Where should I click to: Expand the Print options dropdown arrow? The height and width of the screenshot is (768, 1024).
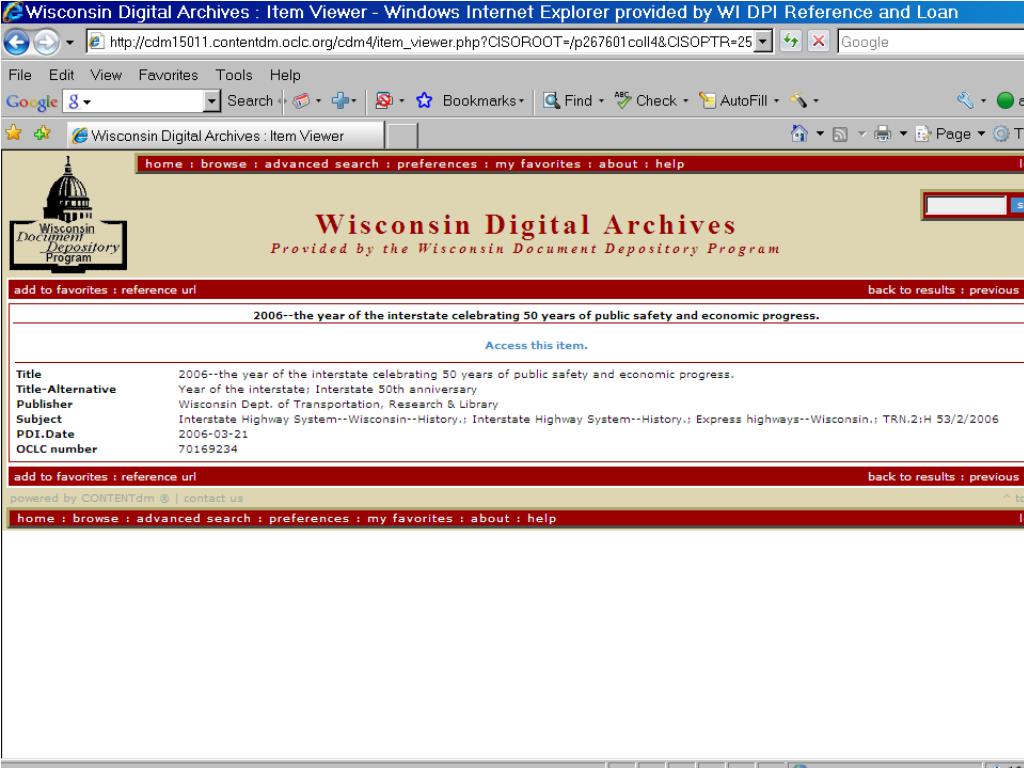pyautogui.click(x=903, y=134)
